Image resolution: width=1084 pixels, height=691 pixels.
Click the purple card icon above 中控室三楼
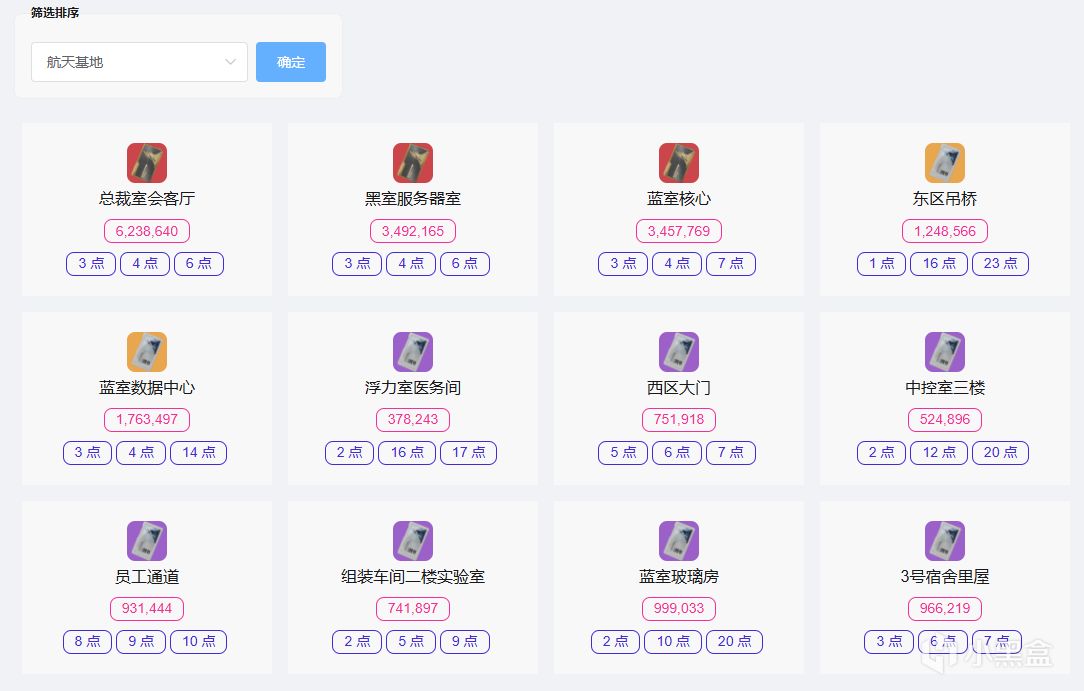tap(945, 352)
